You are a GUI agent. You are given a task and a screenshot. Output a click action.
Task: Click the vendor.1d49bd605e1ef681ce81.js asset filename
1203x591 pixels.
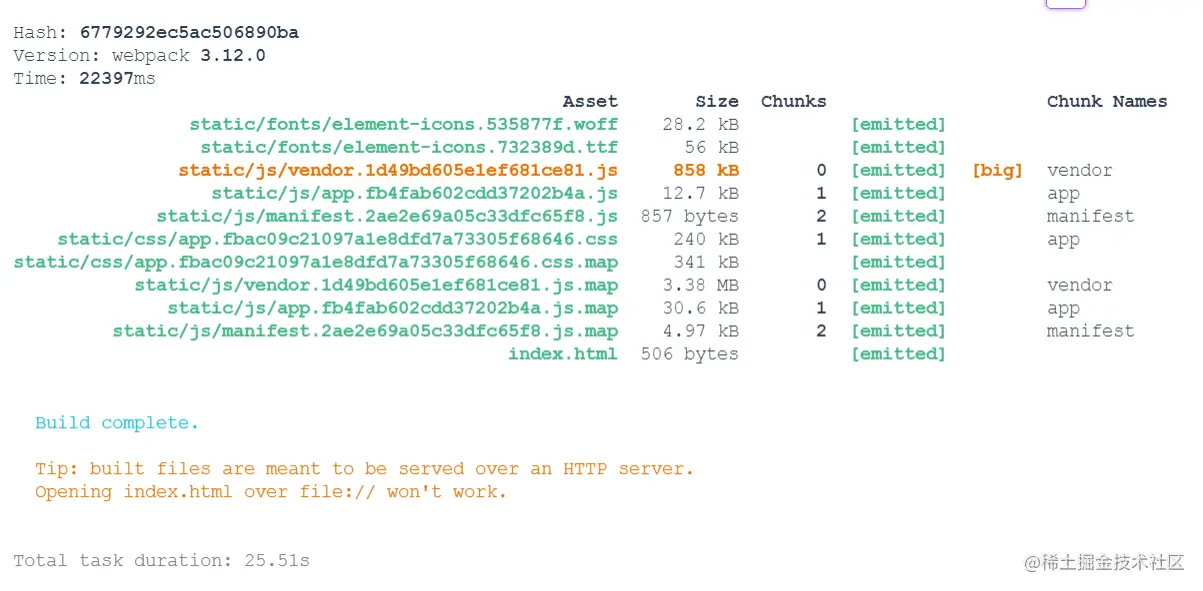pos(398,170)
